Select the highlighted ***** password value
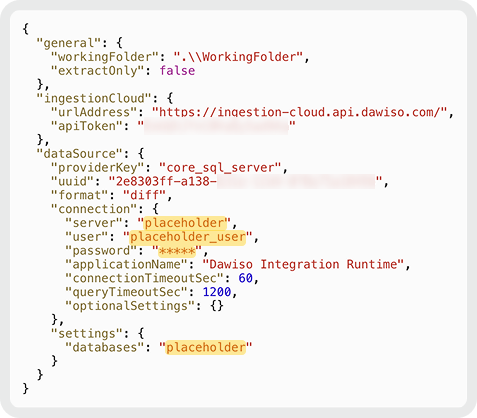 coord(177,251)
